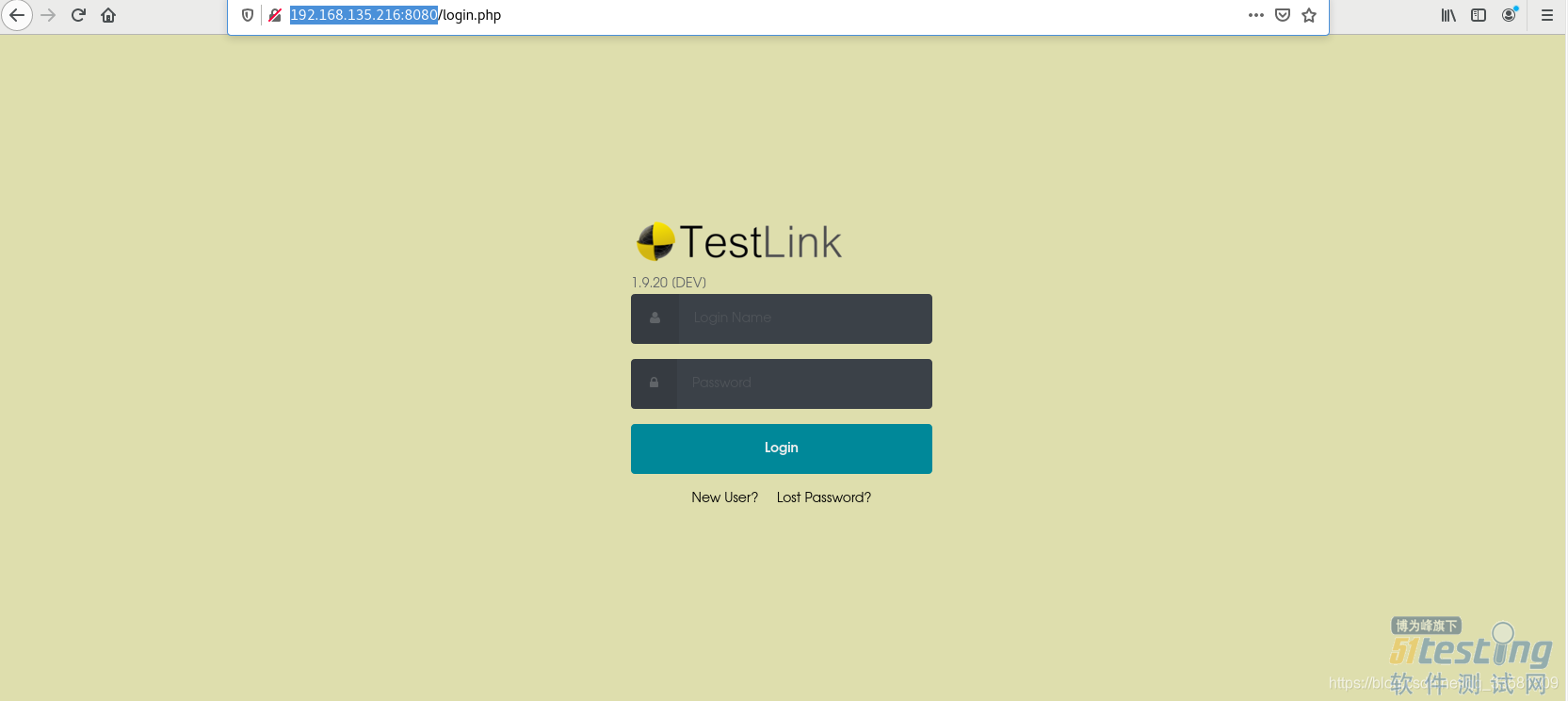Save page to Pocket icon

pos(1283,15)
